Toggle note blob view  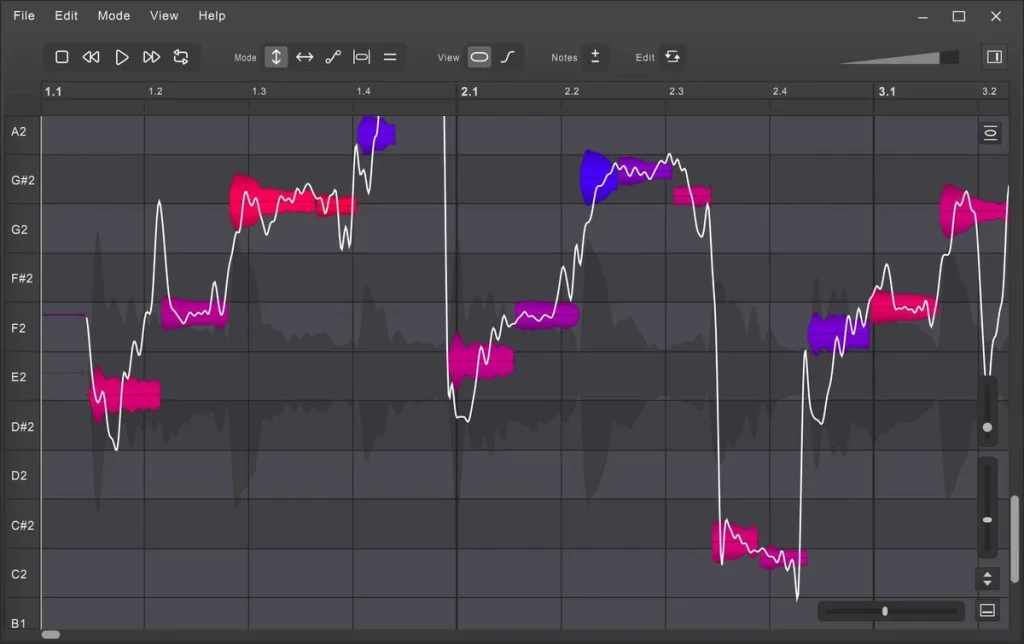[480, 57]
